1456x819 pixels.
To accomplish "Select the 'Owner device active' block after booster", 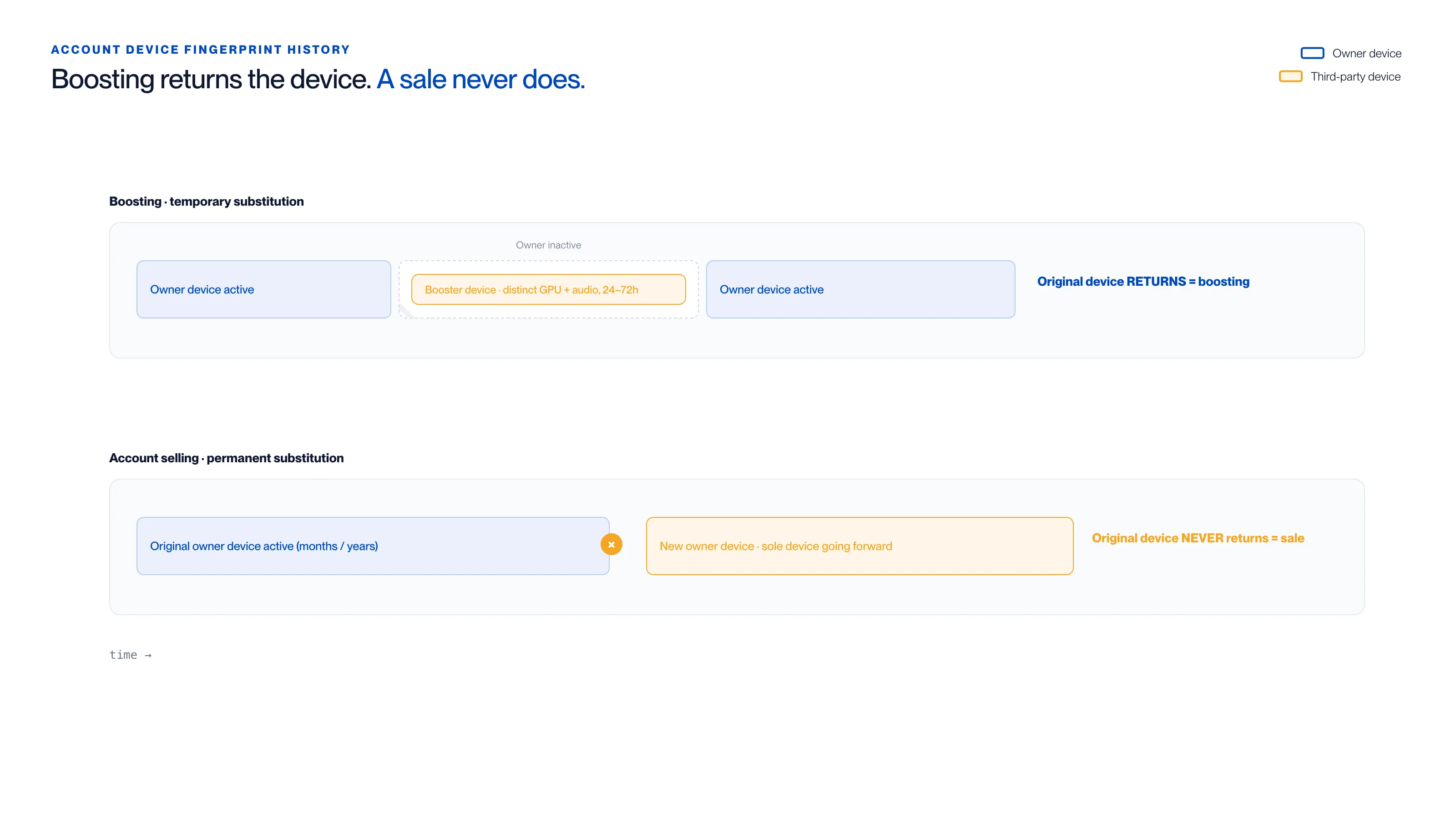I will tap(860, 289).
